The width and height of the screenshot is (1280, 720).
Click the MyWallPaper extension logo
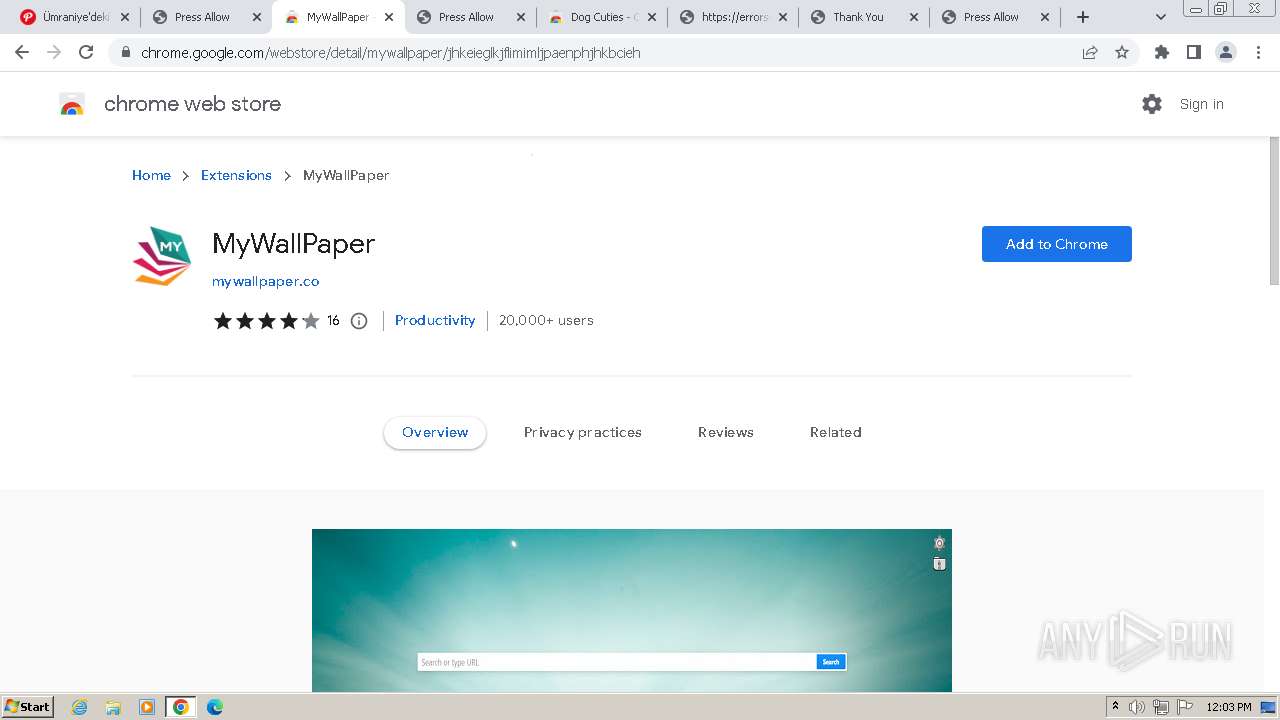(x=162, y=256)
